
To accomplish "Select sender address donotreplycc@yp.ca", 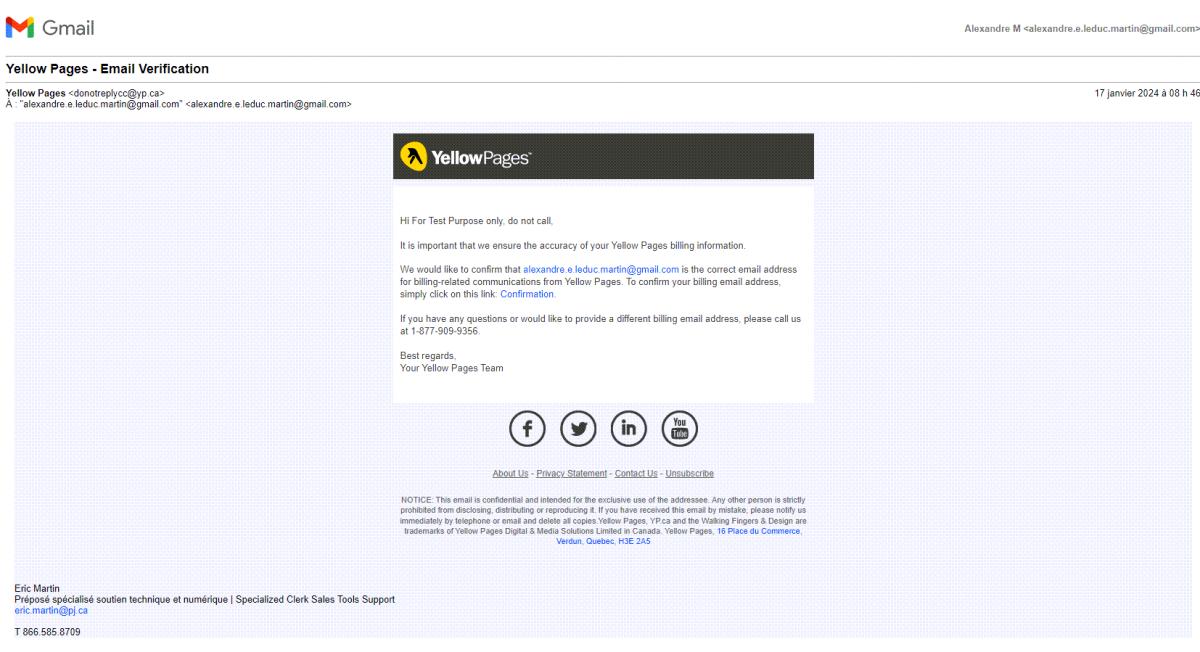I will pyautogui.click(x=116, y=94).
